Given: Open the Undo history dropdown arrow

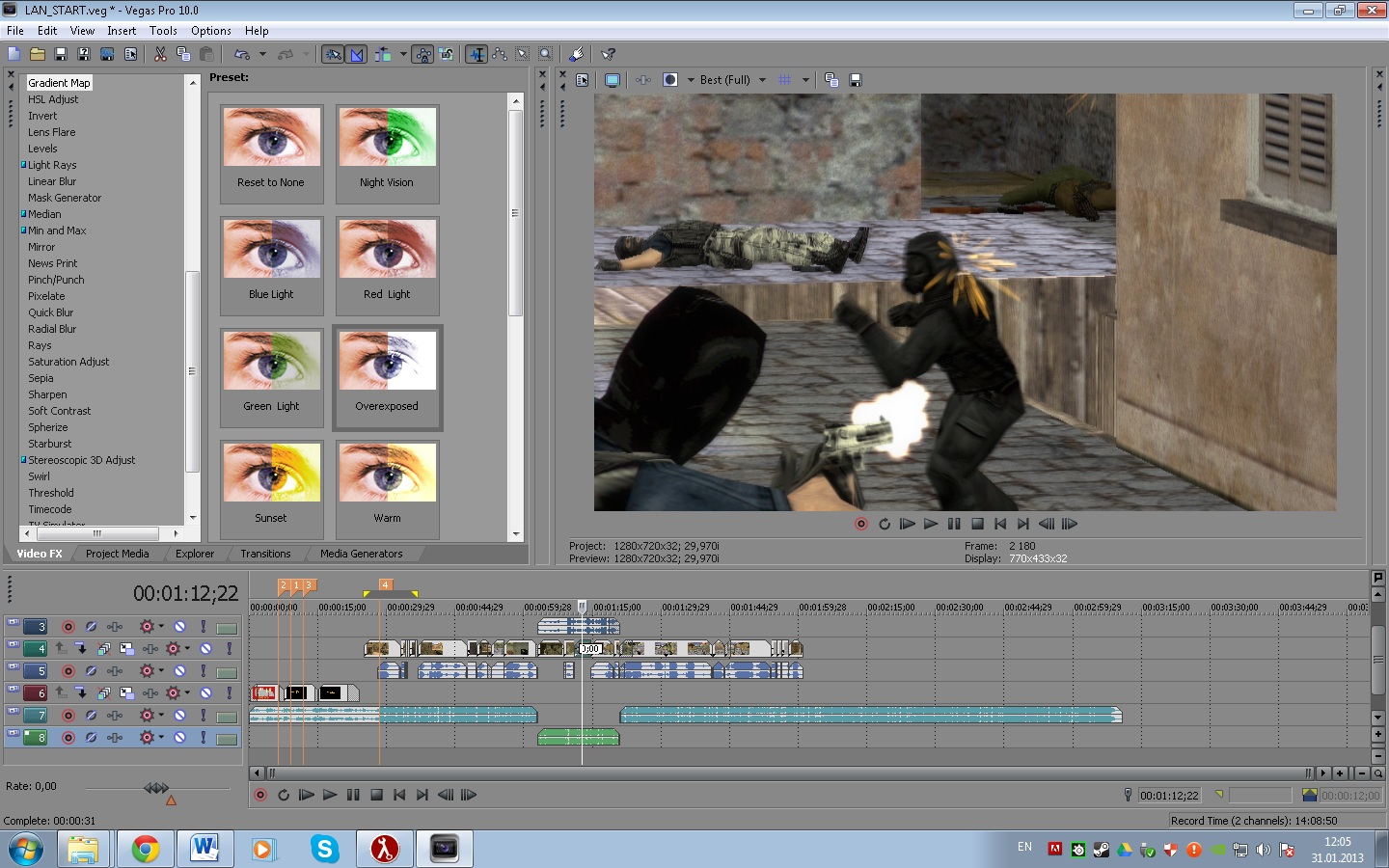Looking at the screenshot, I should pyautogui.click(x=262, y=54).
